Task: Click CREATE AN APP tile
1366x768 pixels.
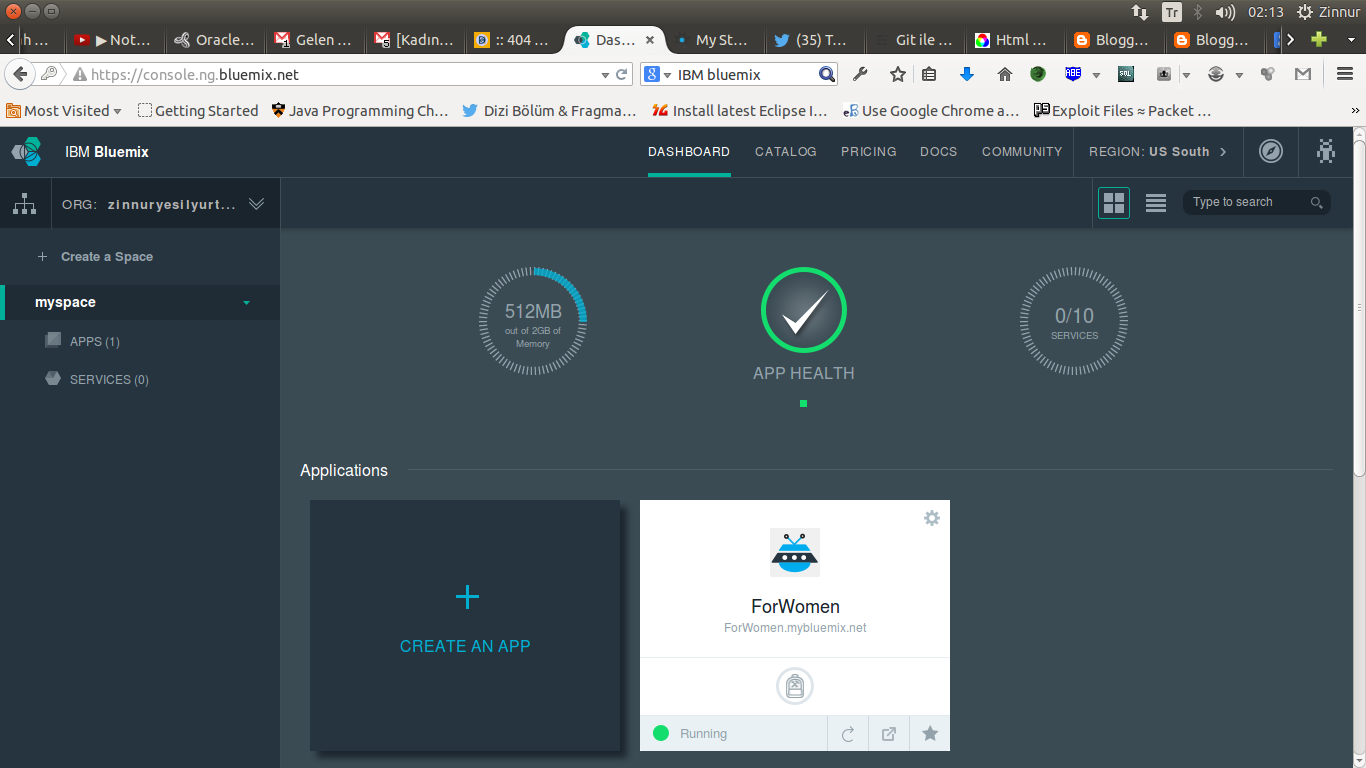Action: (x=465, y=625)
